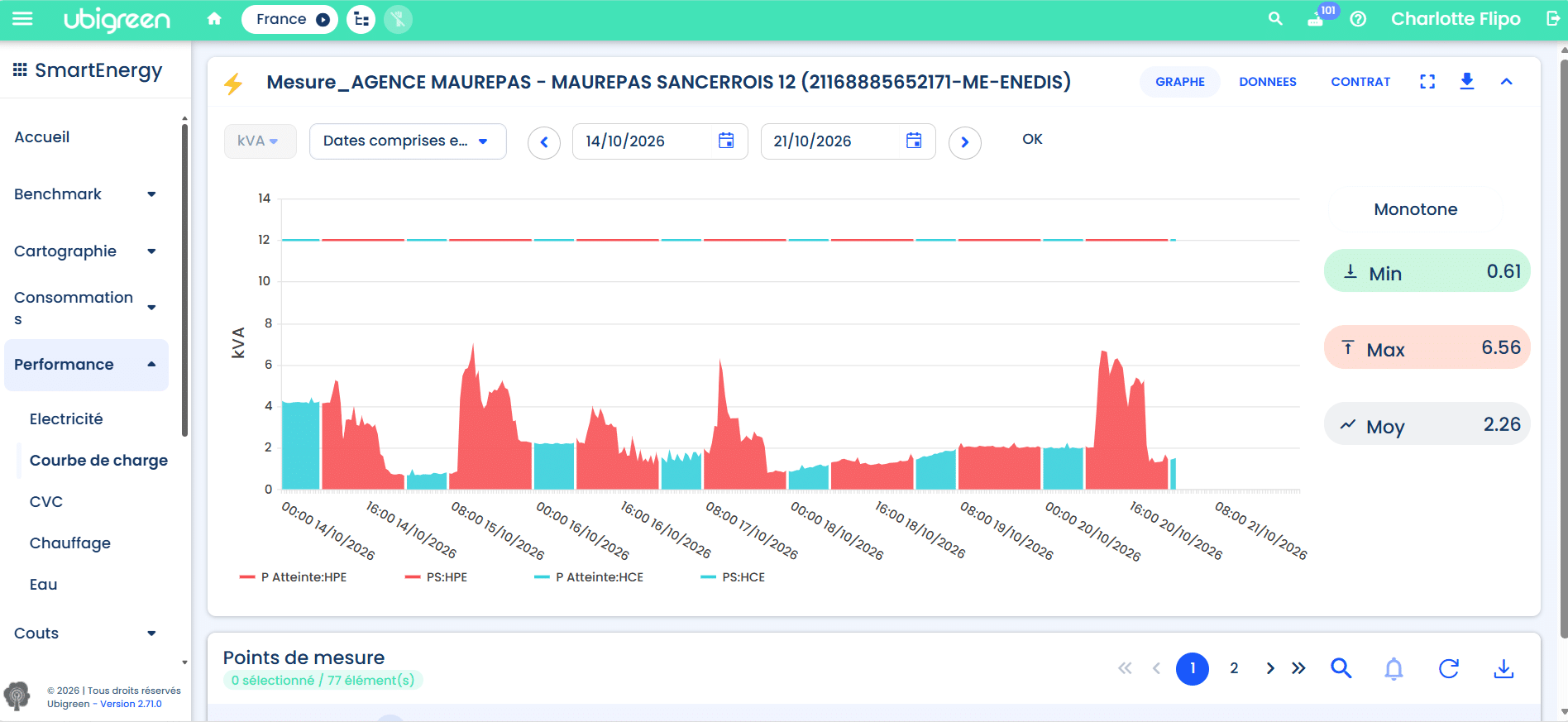This screenshot has width=1568, height=722.
Task: Expand the chart to fullscreen
Action: click(1427, 82)
